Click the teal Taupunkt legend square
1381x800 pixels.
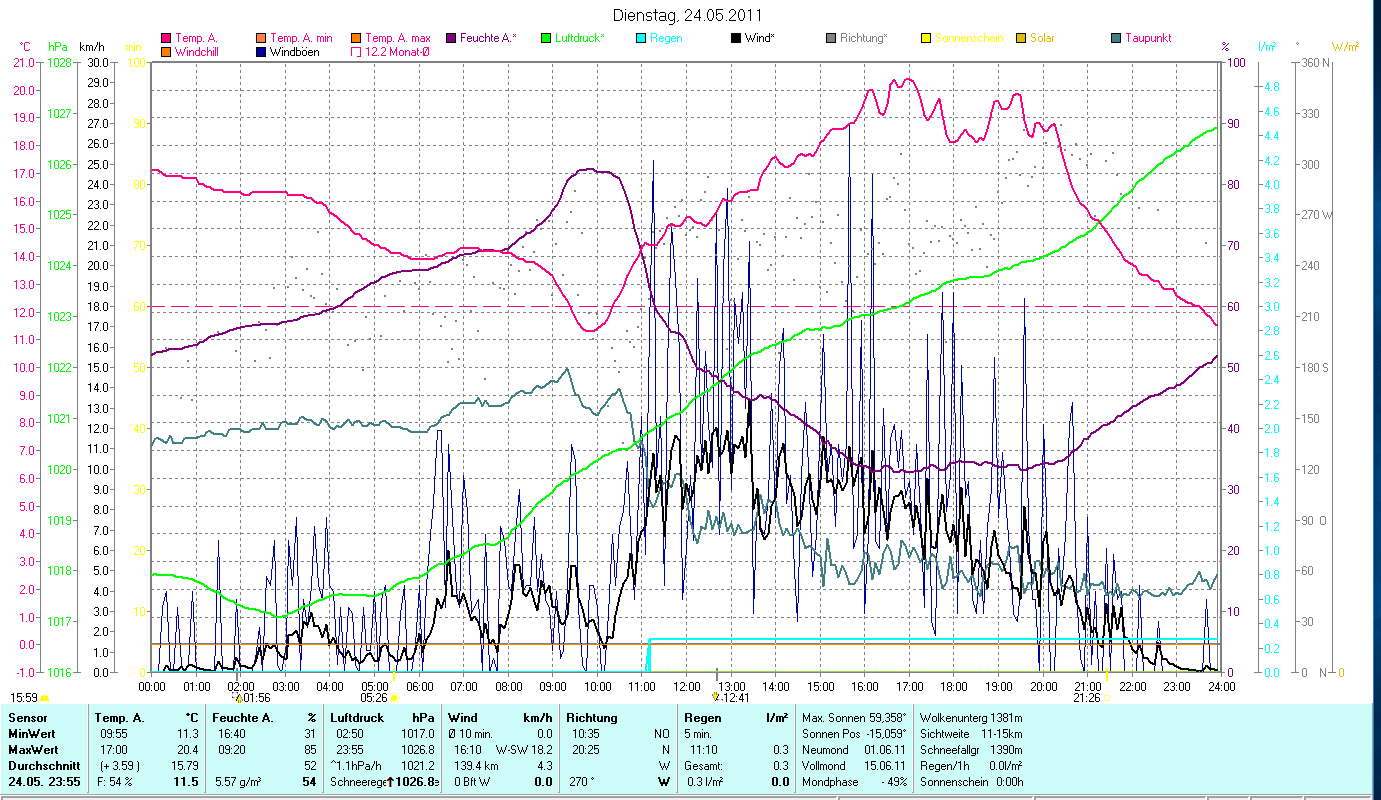[1116, 38]
